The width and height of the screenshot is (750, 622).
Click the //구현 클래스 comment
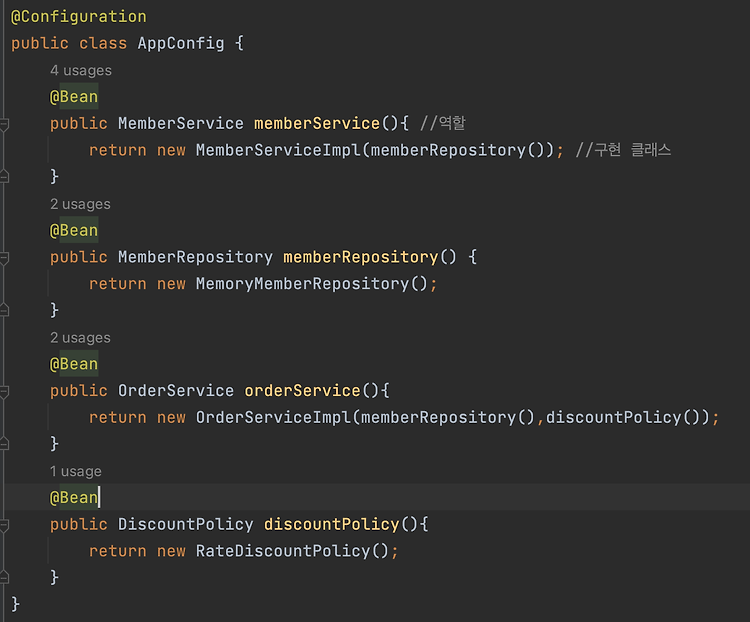pos(623,150)
